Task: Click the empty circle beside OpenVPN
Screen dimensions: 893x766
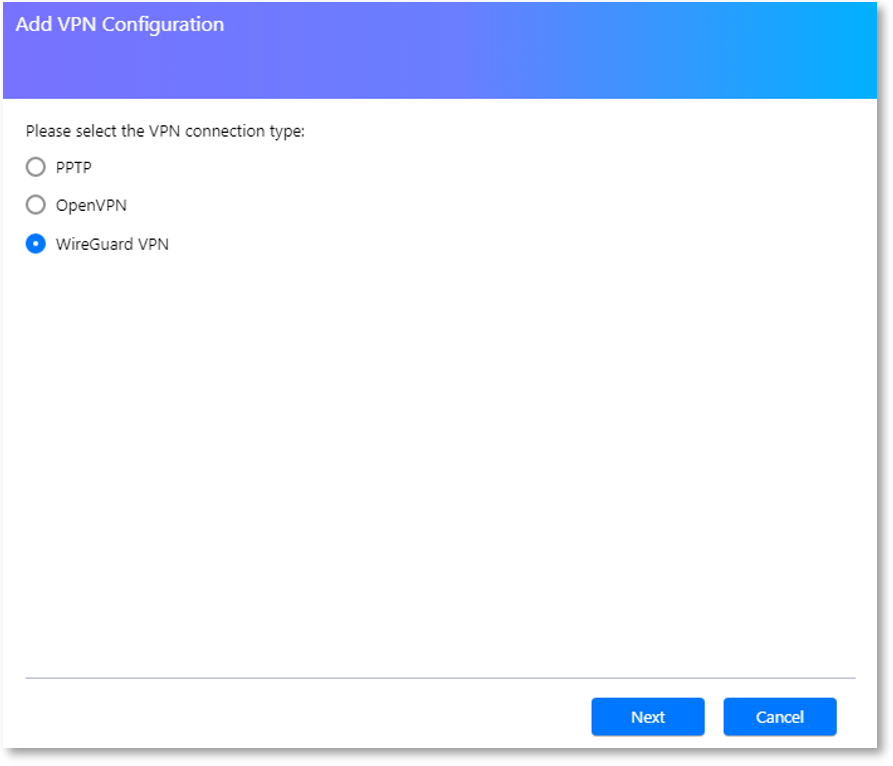Action: tap(36, 204)
